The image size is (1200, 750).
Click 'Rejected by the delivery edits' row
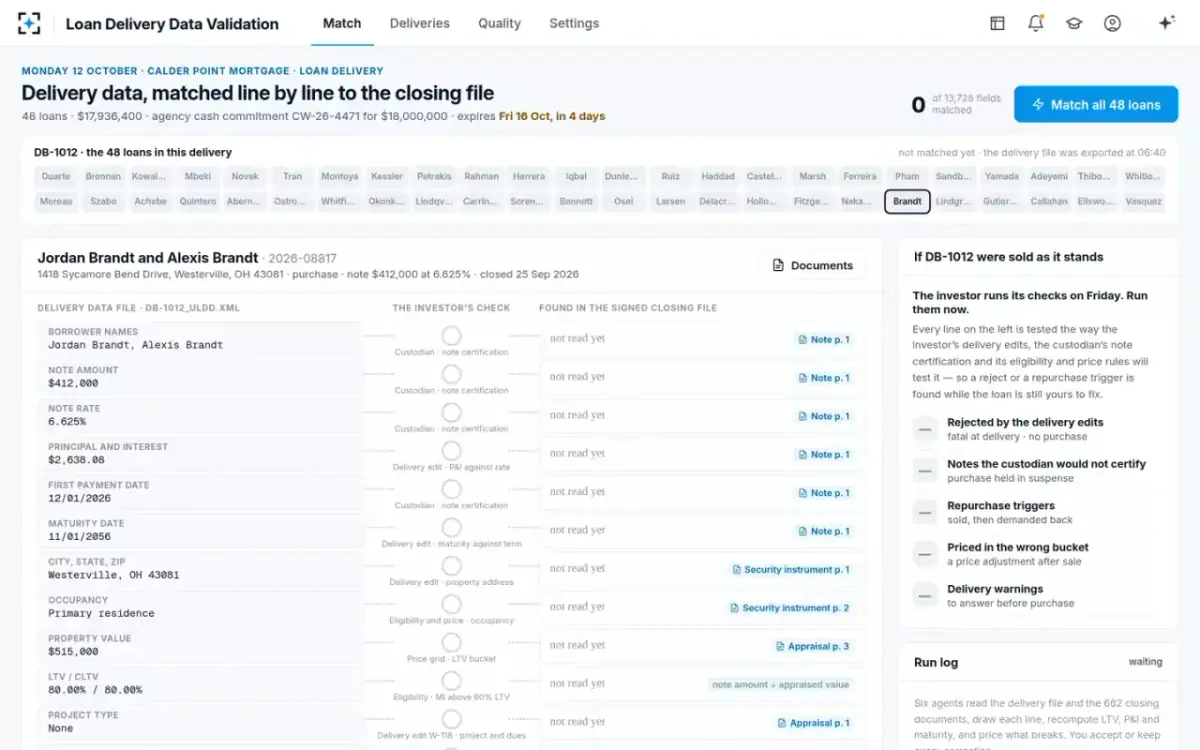coord(1039,429)
